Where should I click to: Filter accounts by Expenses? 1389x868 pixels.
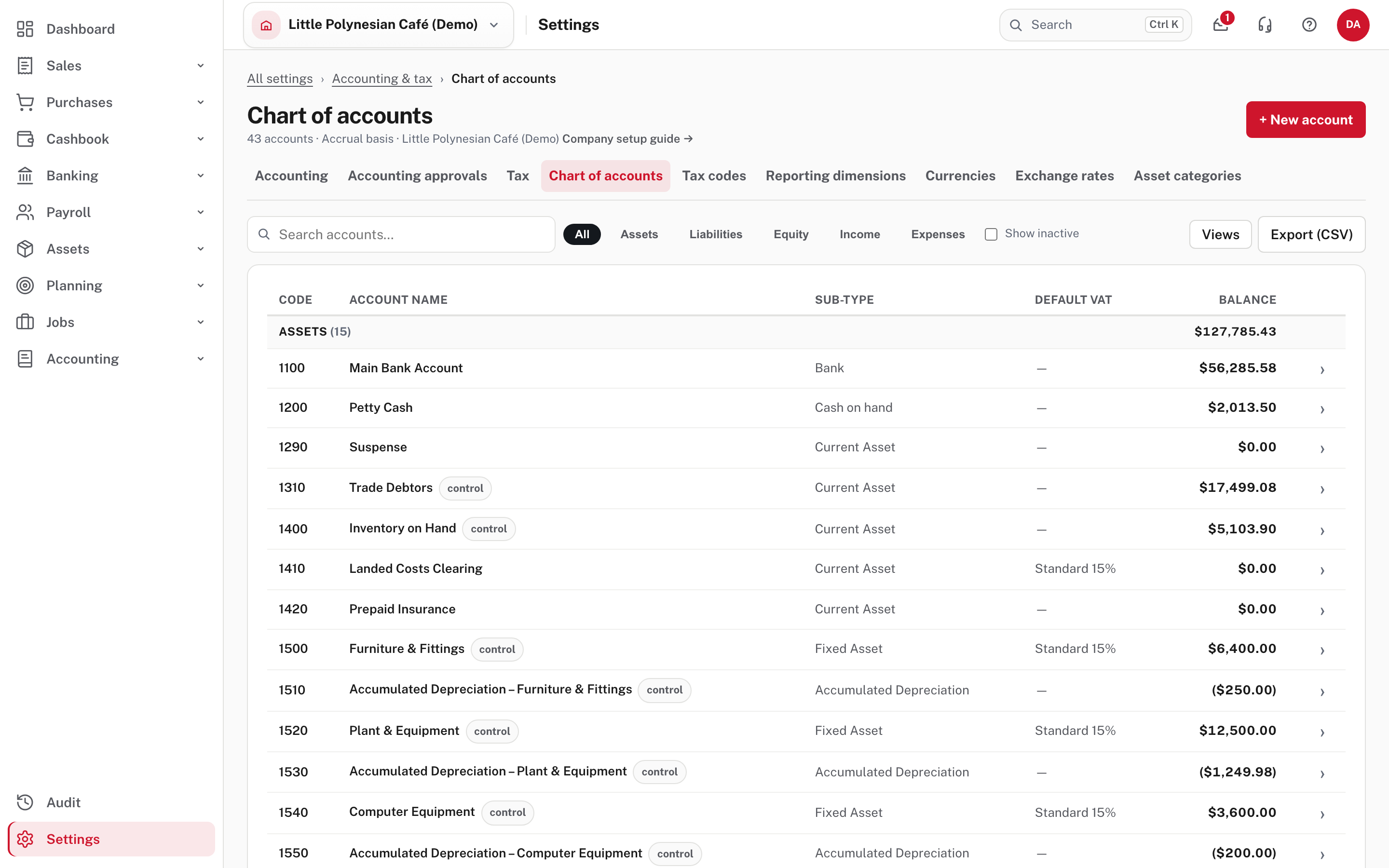(938, 234)
